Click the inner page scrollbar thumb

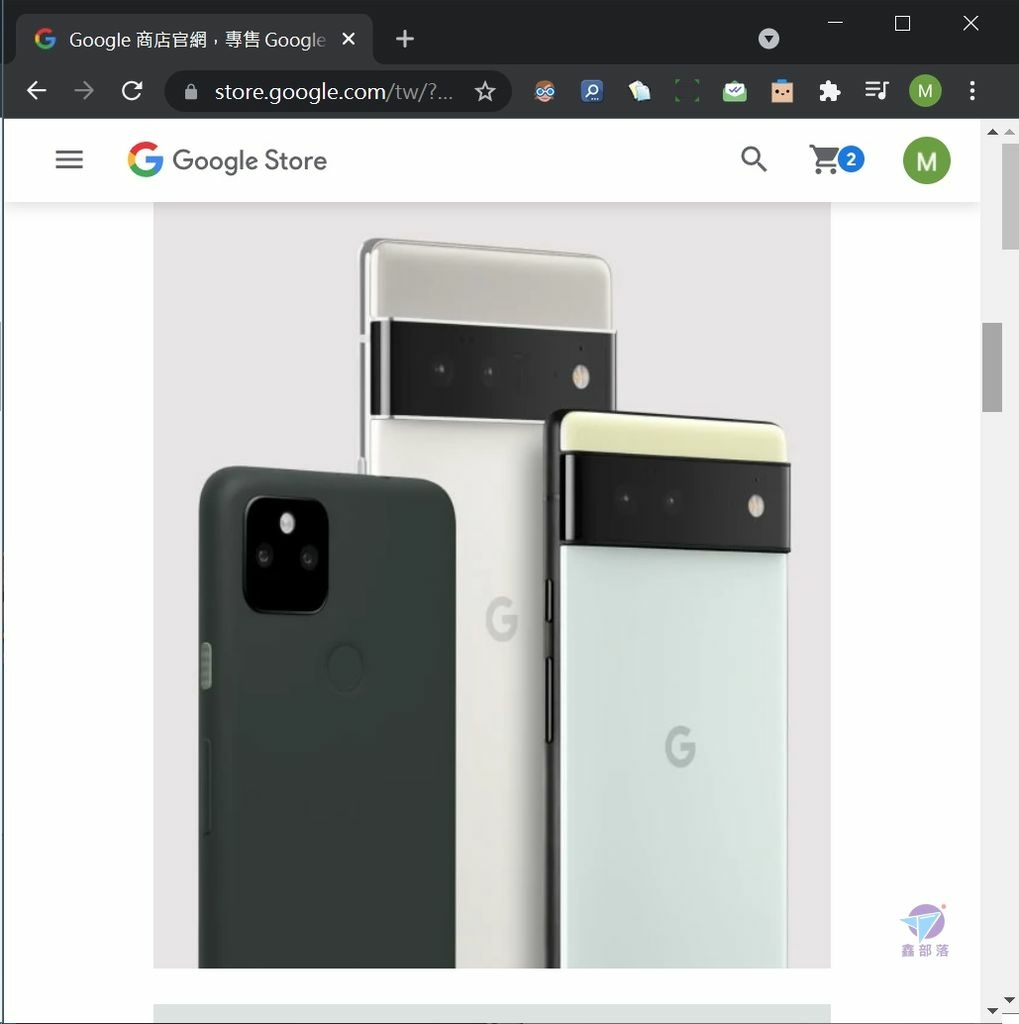992,368
